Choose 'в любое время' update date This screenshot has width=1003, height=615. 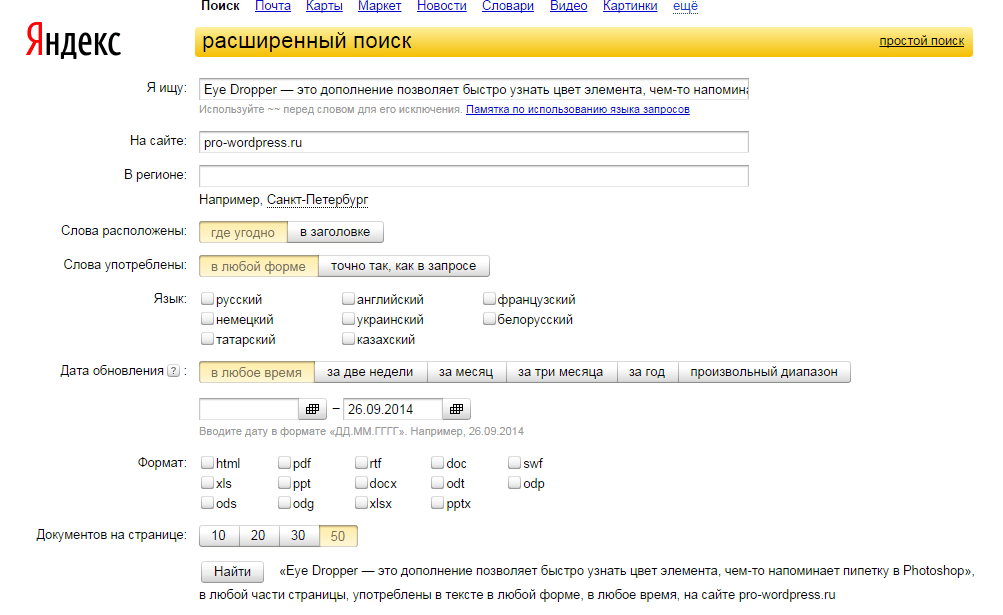point(257,372)
